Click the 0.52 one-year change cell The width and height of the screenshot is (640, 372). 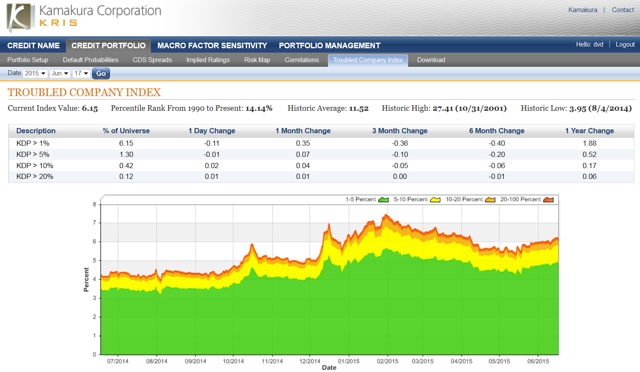(x=589, y=154)
